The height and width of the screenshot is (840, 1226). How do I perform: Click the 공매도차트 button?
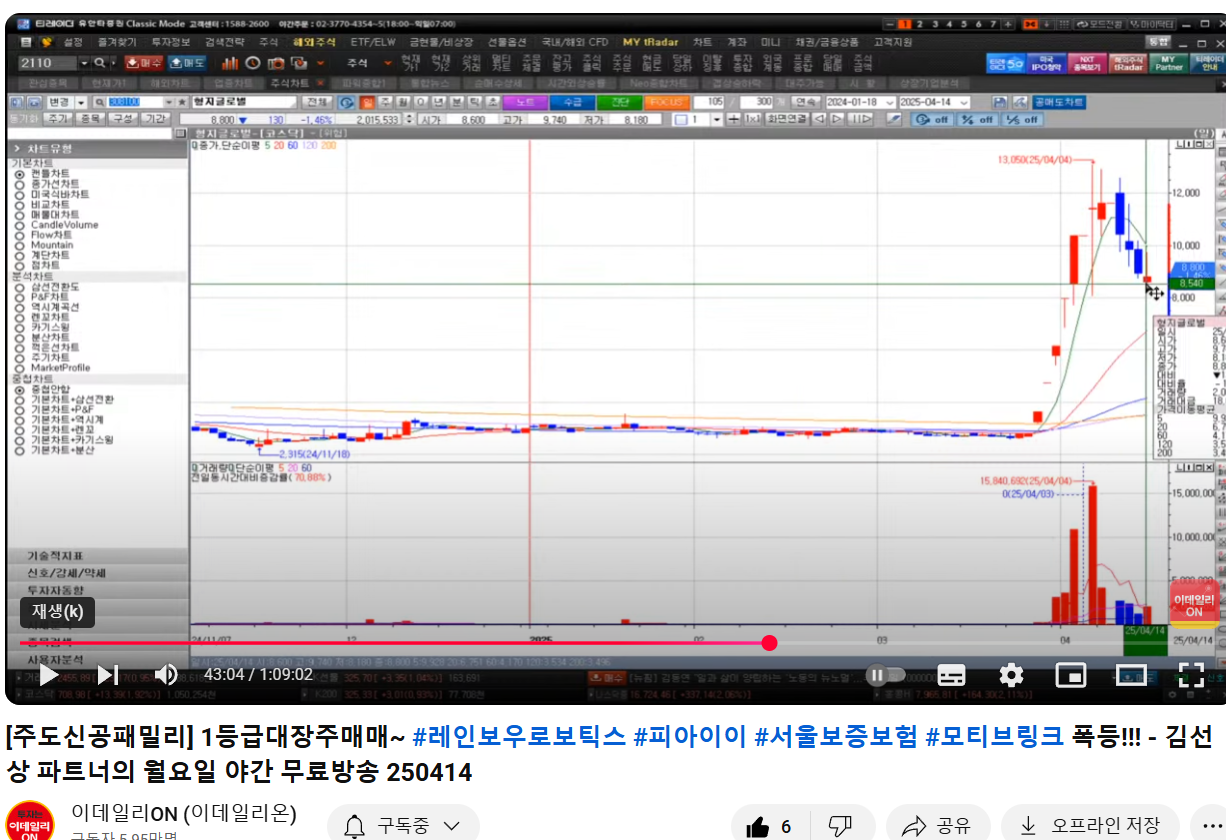pyautogui.click(x=1059, y=102)
